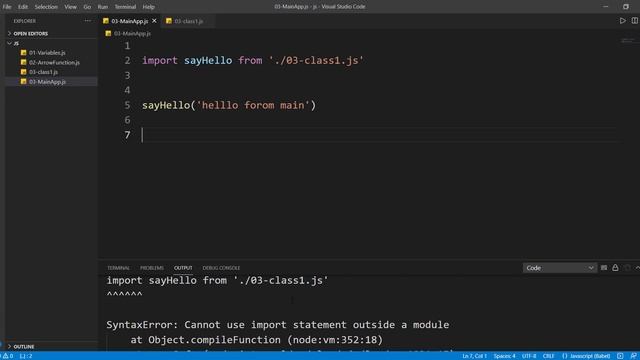Collapse the JS folder section
The image size is (640, 360).
coord(51,43)
